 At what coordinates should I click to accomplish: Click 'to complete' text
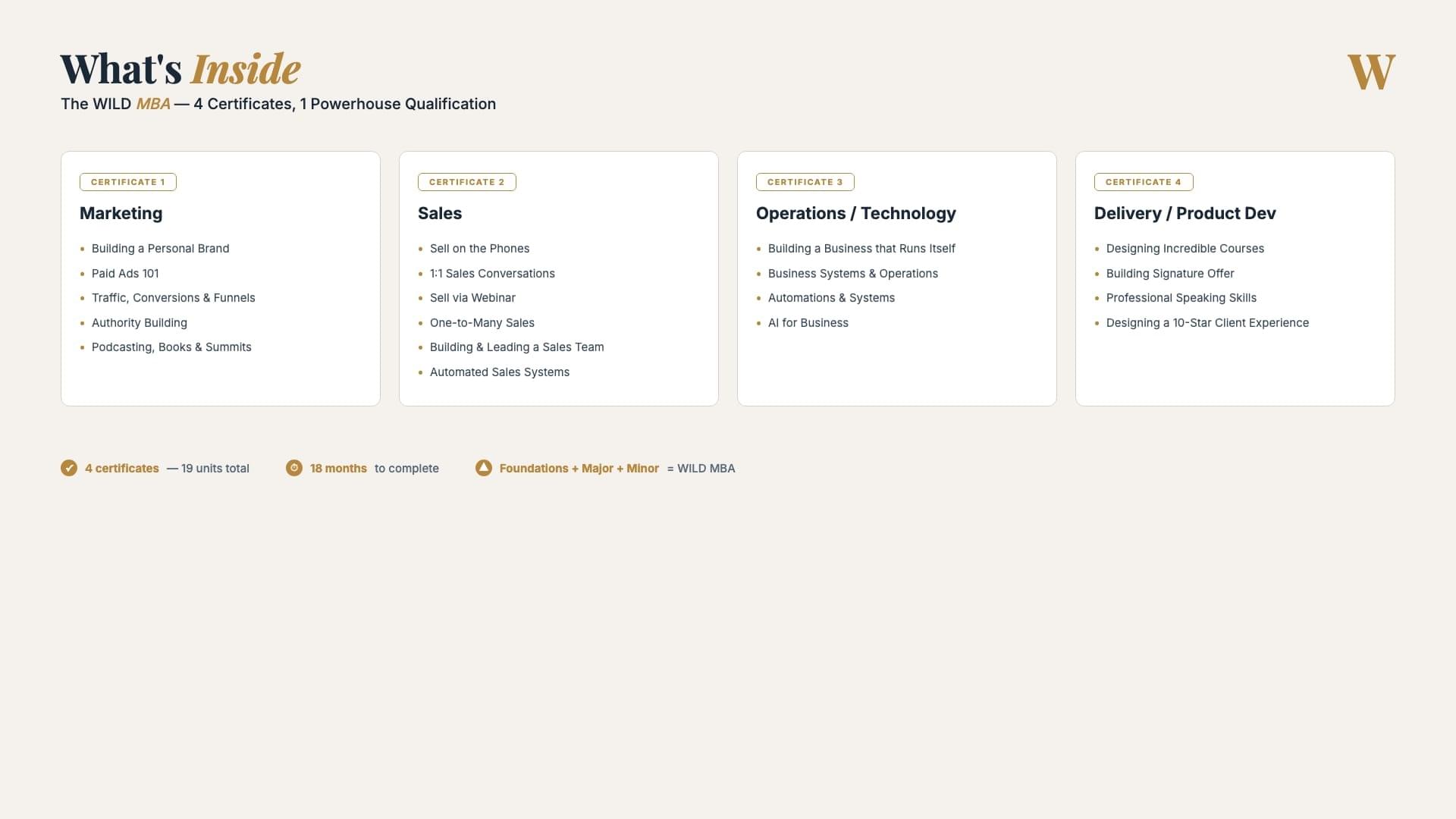[x=406, y=469]
